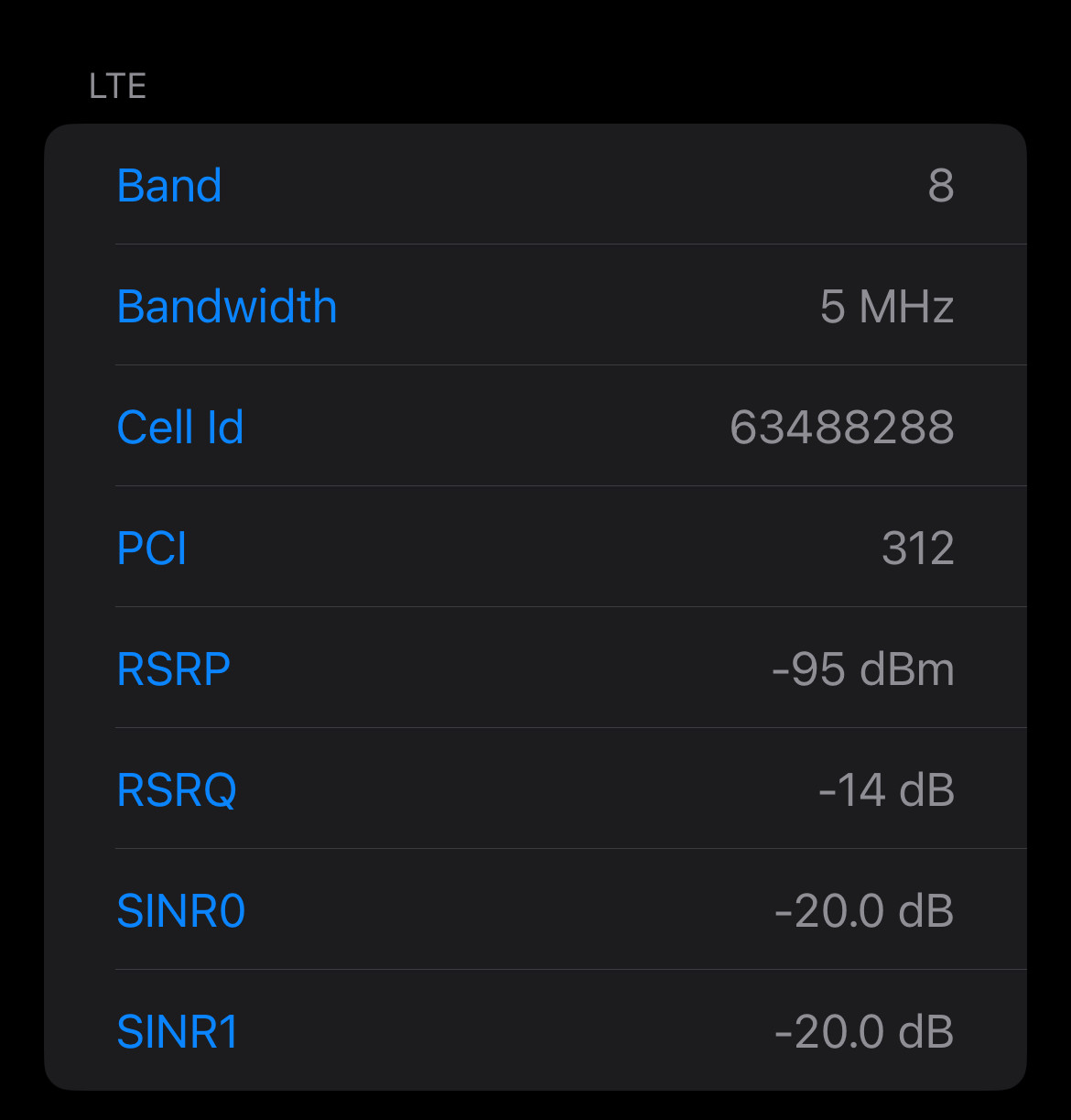Tap the blue Band label
Image resolution: width=1071 pixels, height=1120 pixels.
click(x=169, y=186)
